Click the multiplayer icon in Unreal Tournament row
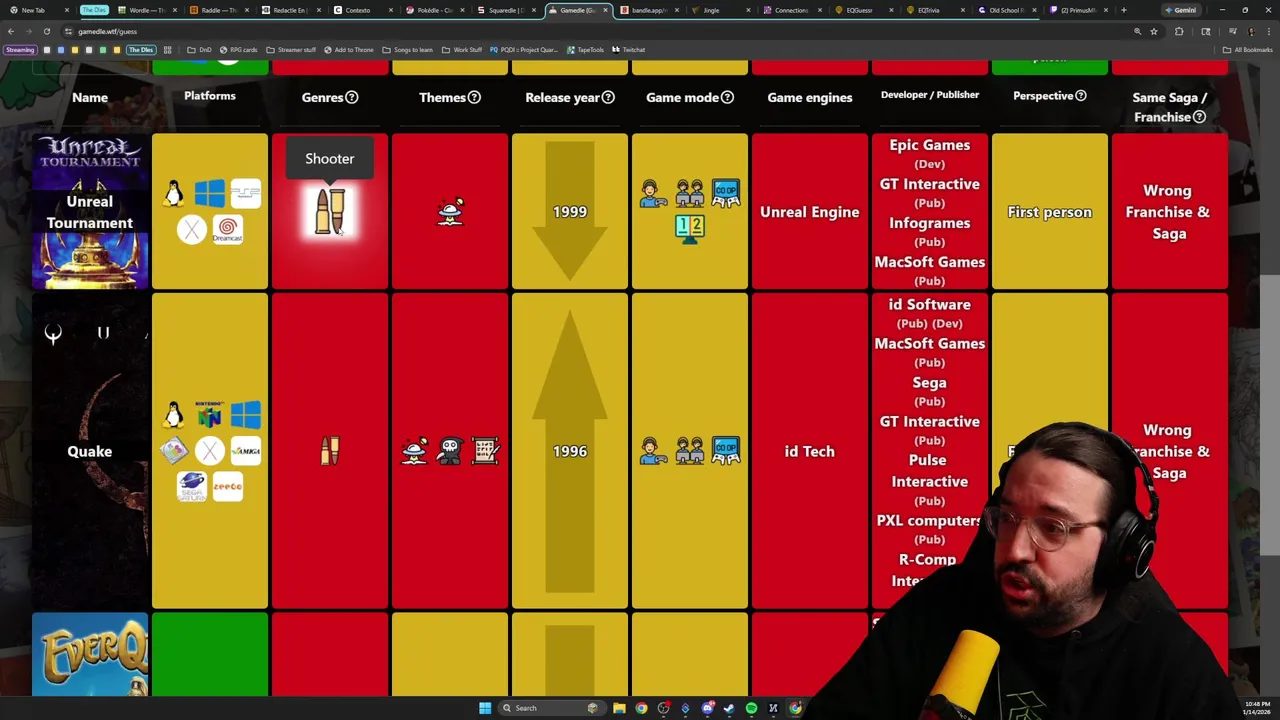The image size is (1280, 720). point(689,193)
